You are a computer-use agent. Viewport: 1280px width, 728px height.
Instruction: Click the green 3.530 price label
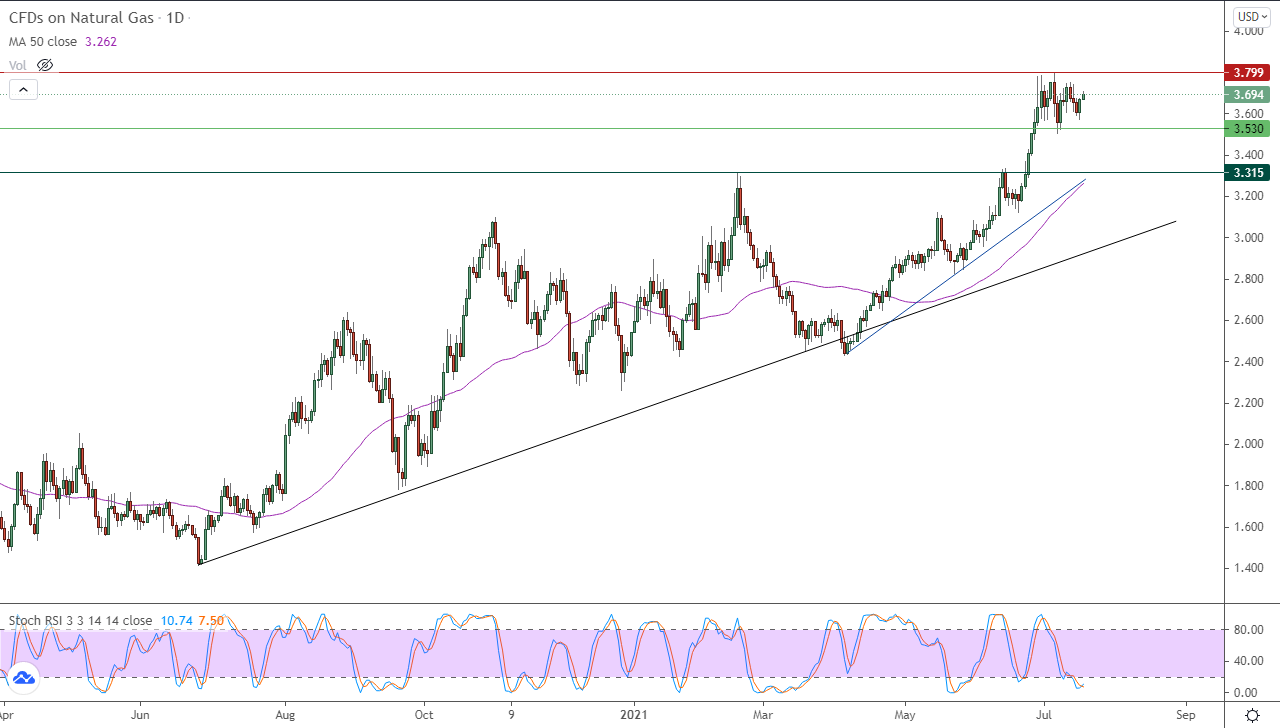tap(1248, 129)
